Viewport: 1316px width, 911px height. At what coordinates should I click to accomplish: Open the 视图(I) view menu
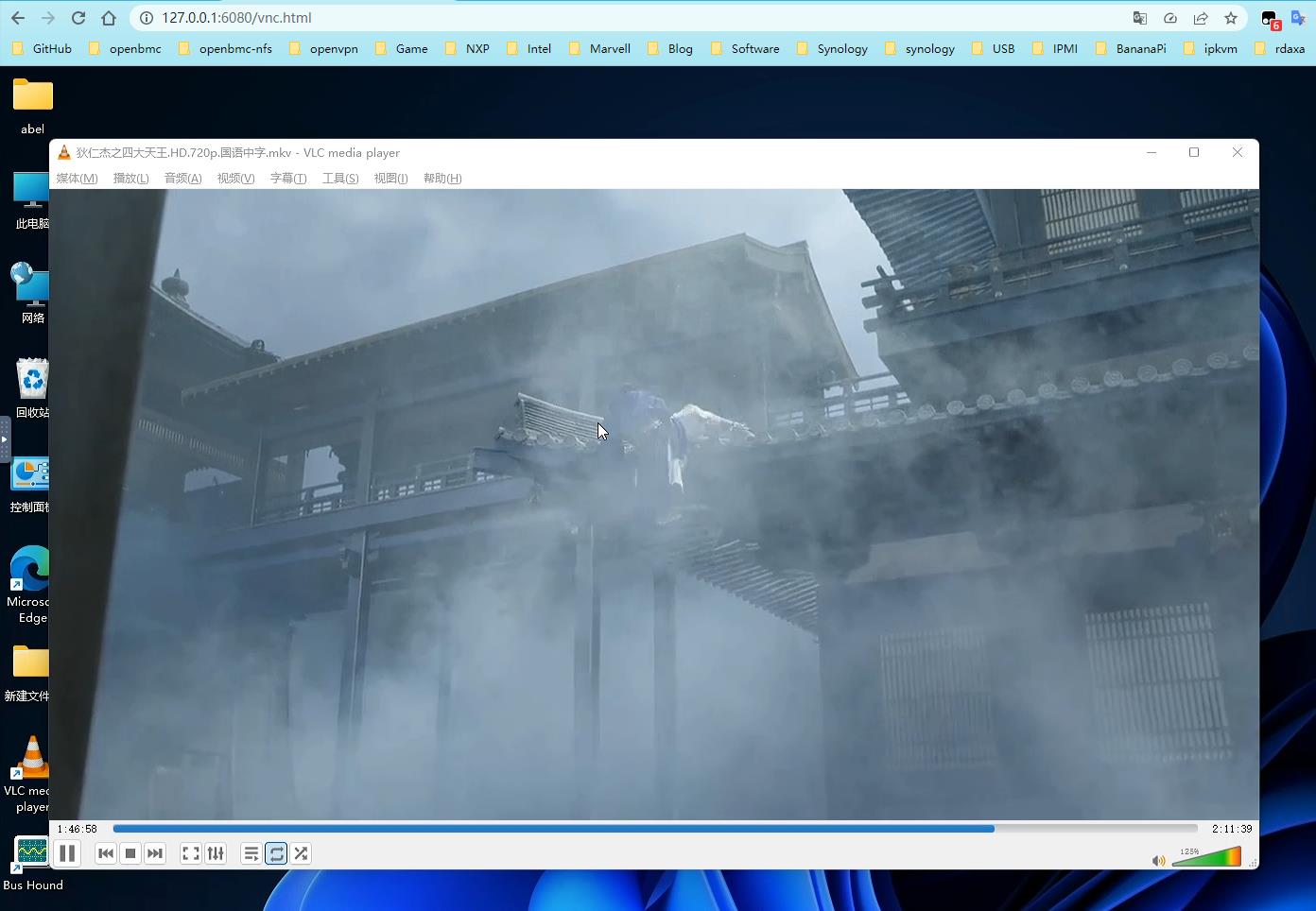390,178
